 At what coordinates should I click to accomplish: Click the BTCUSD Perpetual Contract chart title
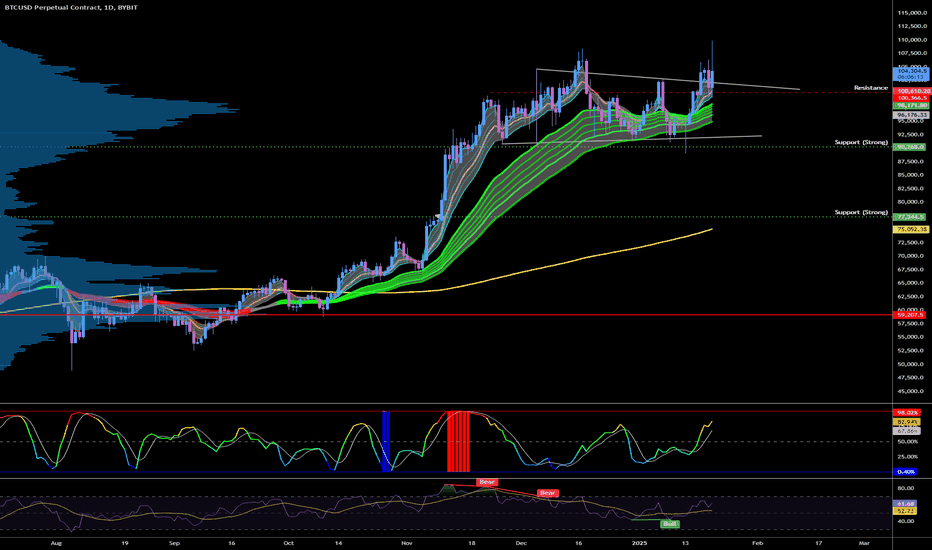pos(71,8)
